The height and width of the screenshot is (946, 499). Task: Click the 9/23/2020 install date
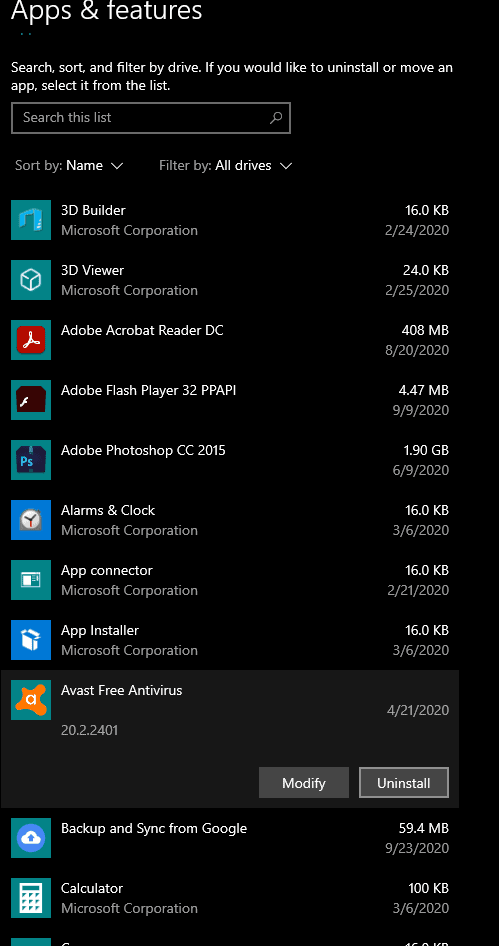coord(417,848)
